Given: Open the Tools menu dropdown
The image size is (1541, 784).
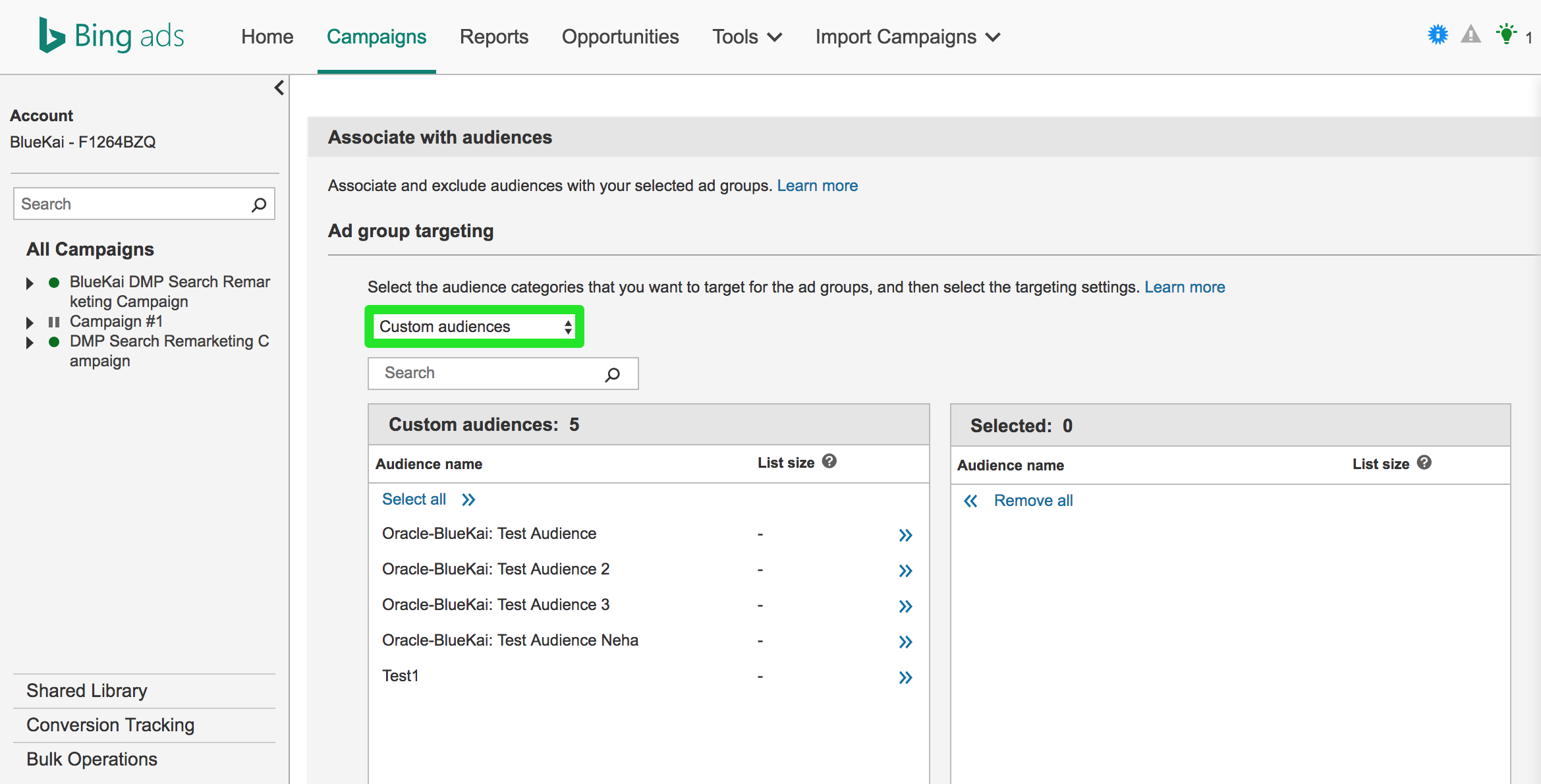Looking at the screenshot, I should (x=746, y=37).
